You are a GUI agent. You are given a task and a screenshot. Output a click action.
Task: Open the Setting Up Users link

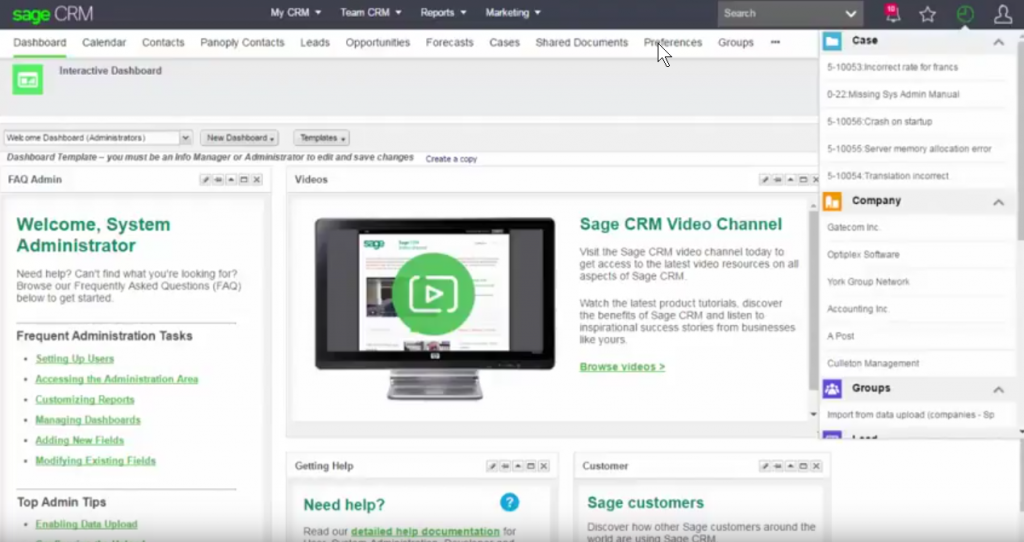tap(74, 359)
